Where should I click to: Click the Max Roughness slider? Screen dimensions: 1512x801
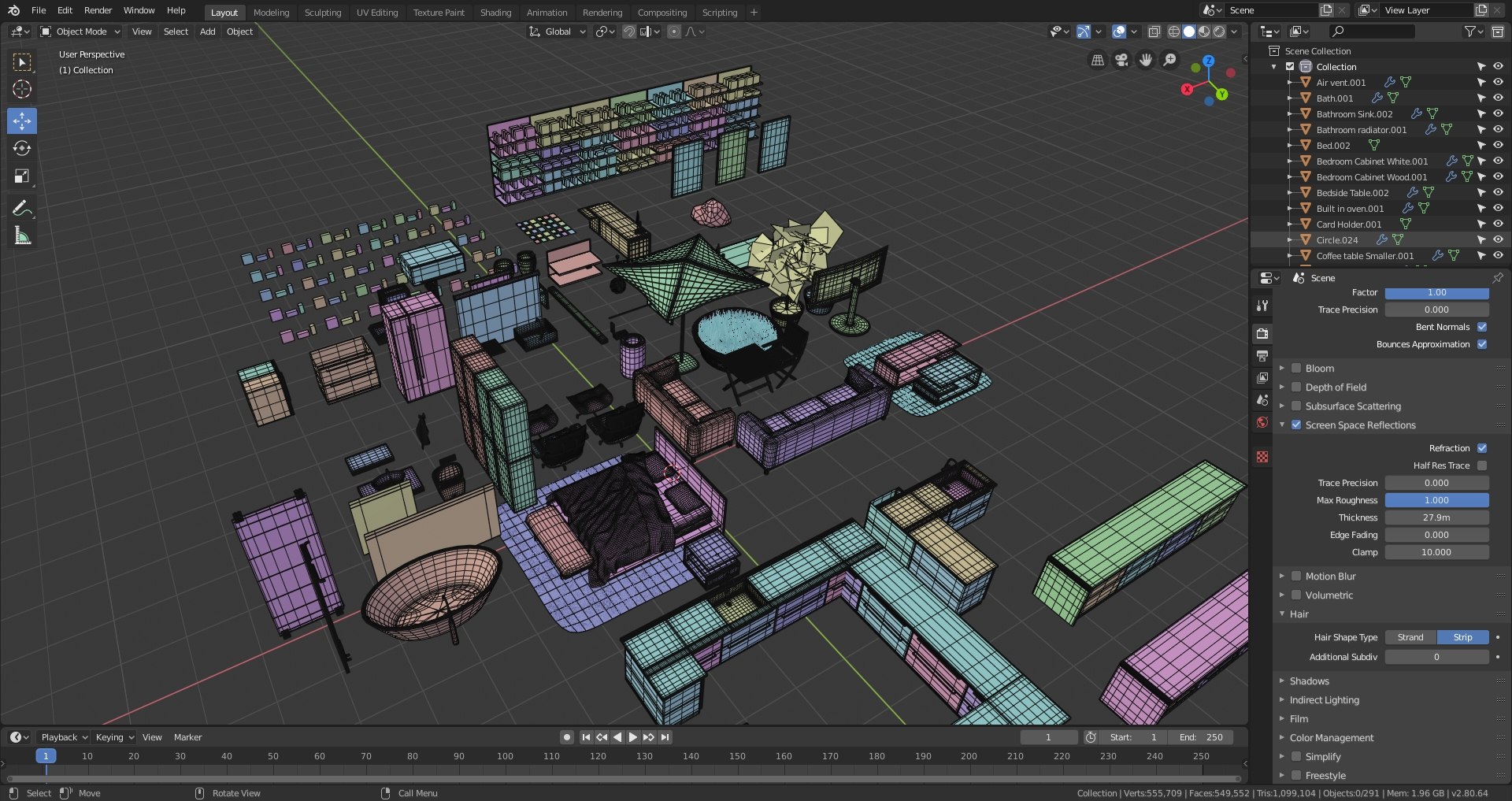tap(1437, 500)
